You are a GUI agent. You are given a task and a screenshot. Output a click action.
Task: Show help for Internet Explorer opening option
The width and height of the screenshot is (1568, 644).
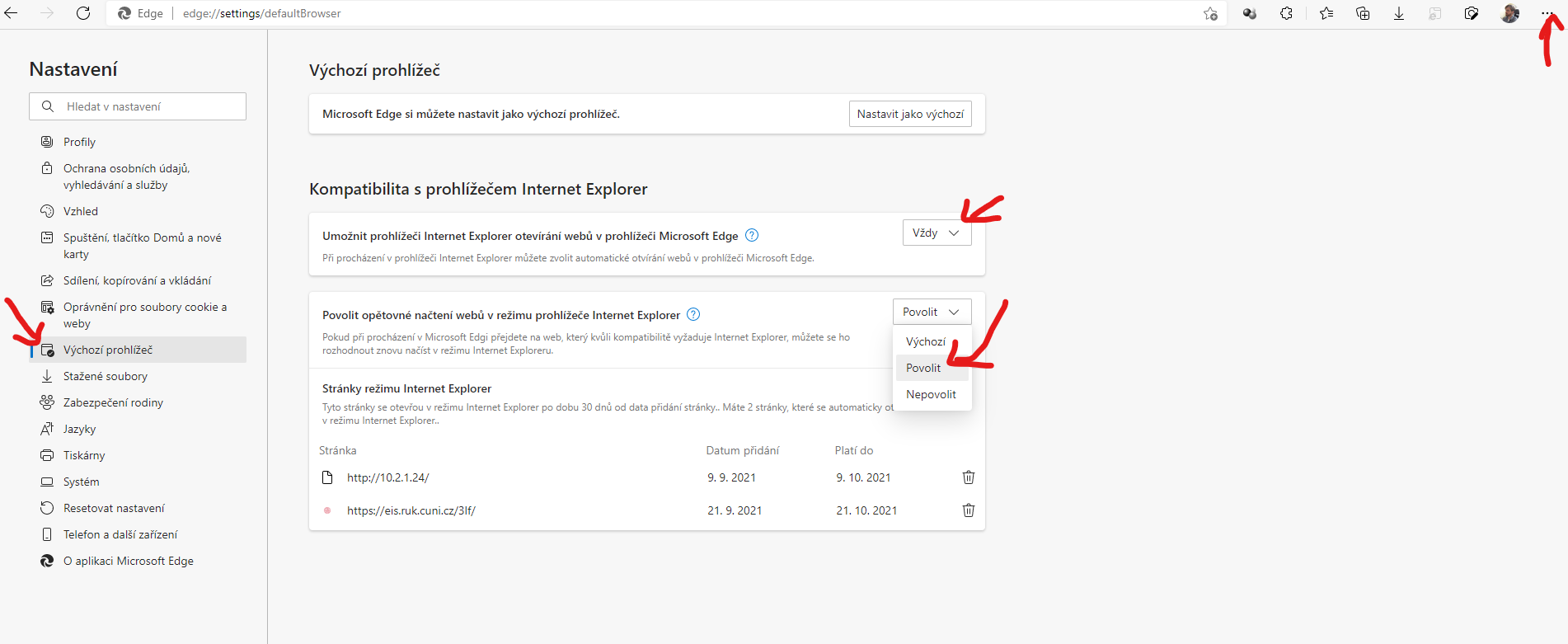pos(752,235)
